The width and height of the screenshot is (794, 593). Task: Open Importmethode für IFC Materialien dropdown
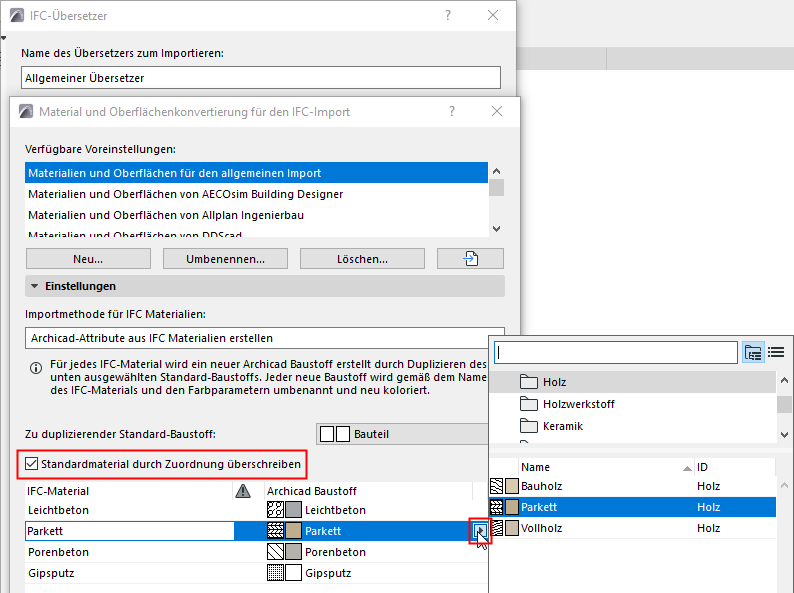[x=265, y=338]
